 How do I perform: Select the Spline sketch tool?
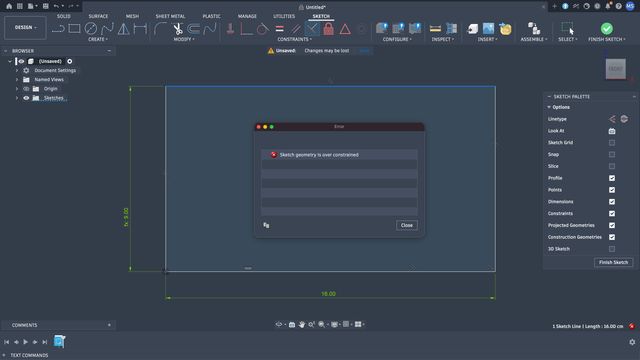107,29
